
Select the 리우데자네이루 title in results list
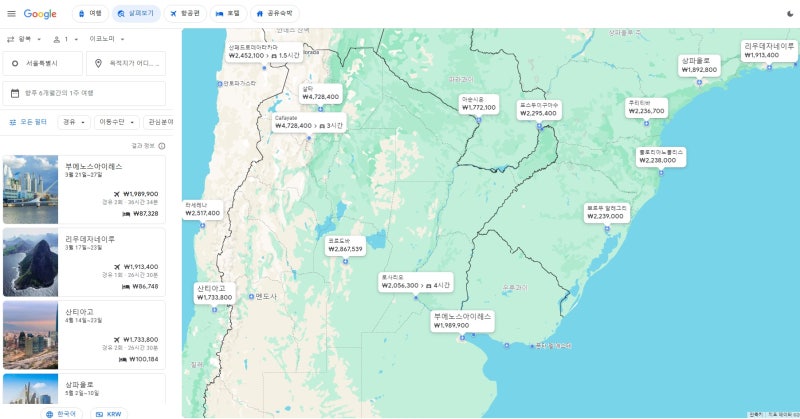90,239
